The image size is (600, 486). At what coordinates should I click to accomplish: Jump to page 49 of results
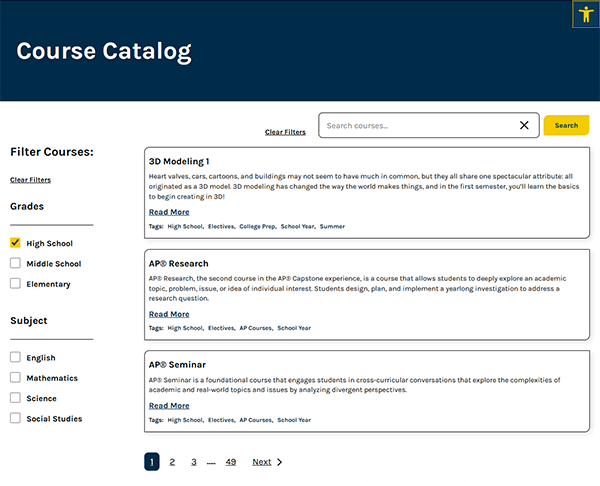(231, 462)
